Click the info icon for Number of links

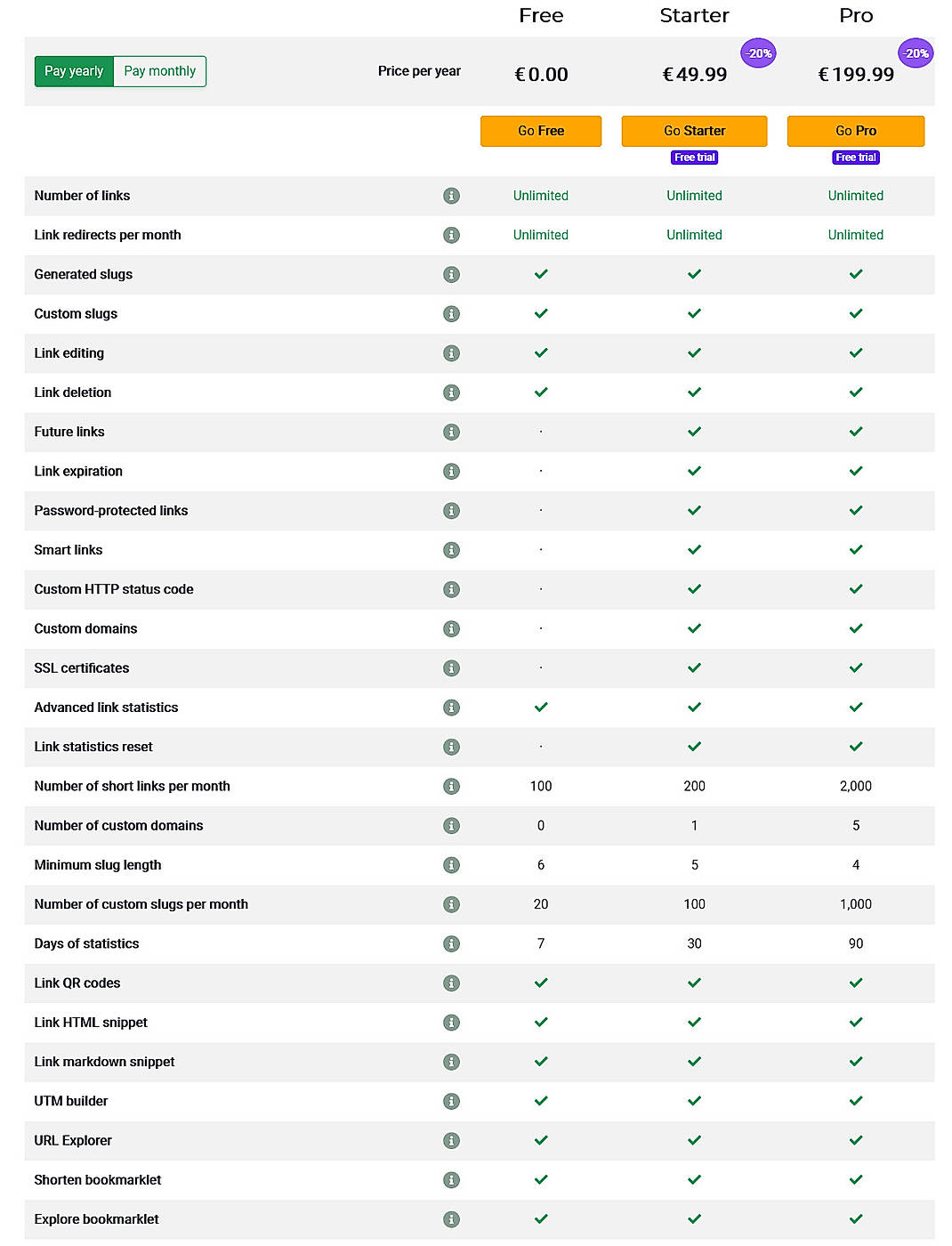click(x=451, y=196)
